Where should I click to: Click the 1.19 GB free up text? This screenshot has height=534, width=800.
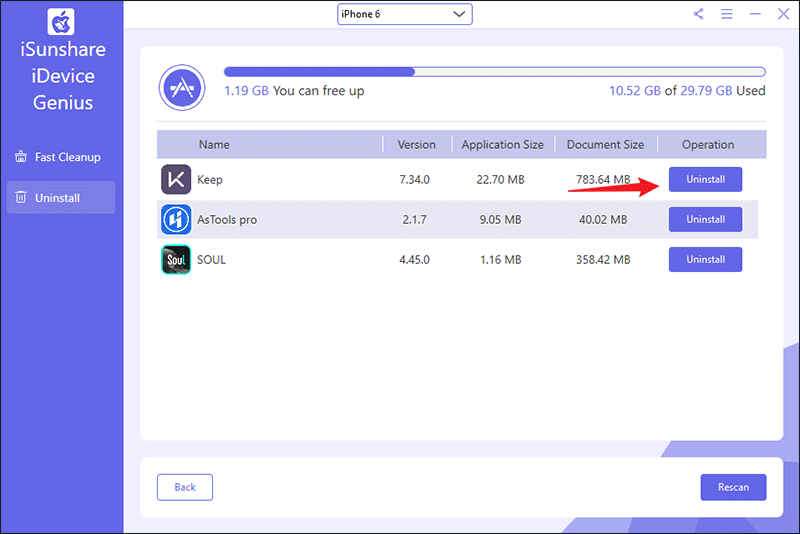tap(294, 91)
